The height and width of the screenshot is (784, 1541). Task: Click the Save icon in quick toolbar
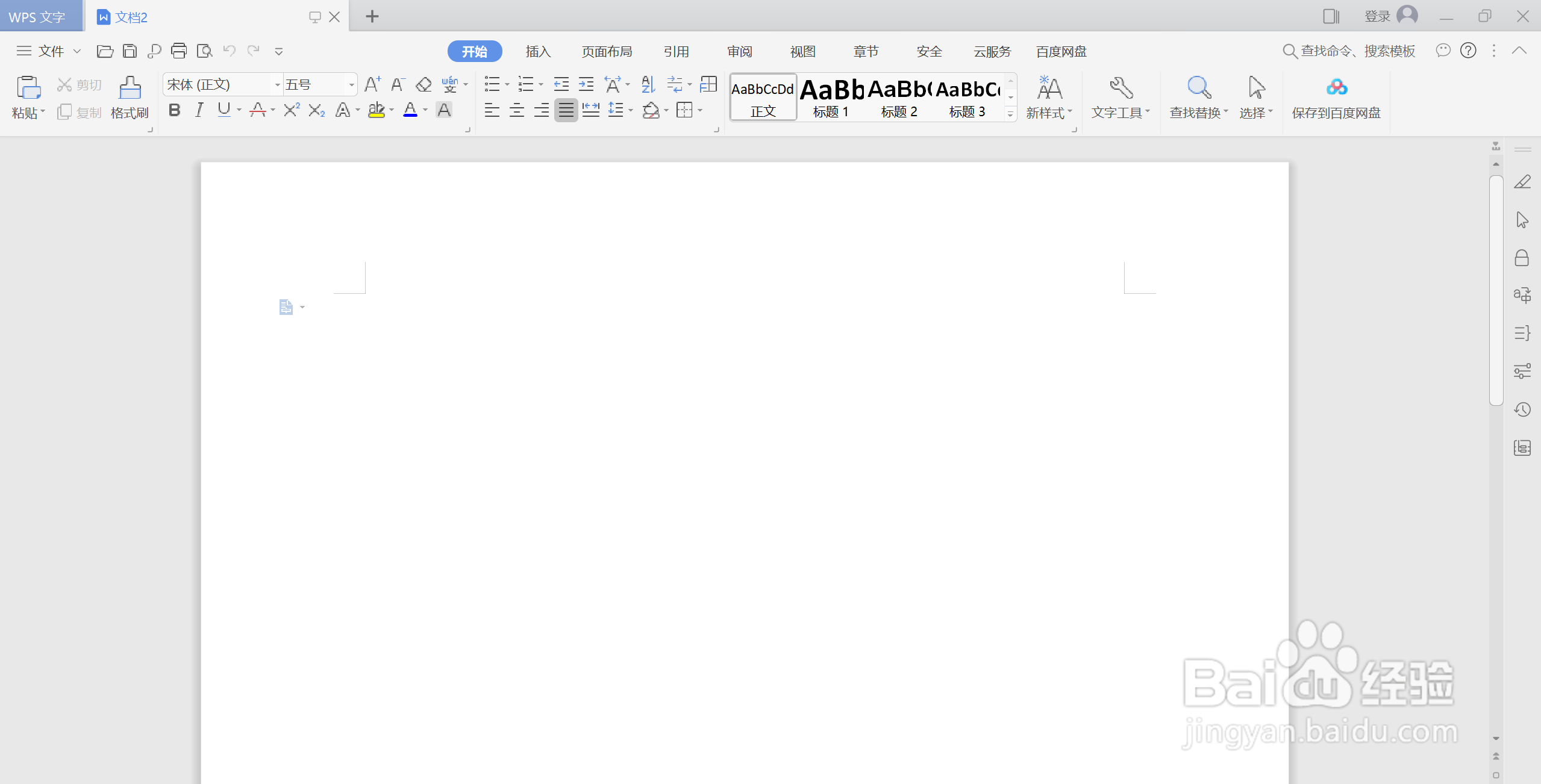click(x=130, y=51)
